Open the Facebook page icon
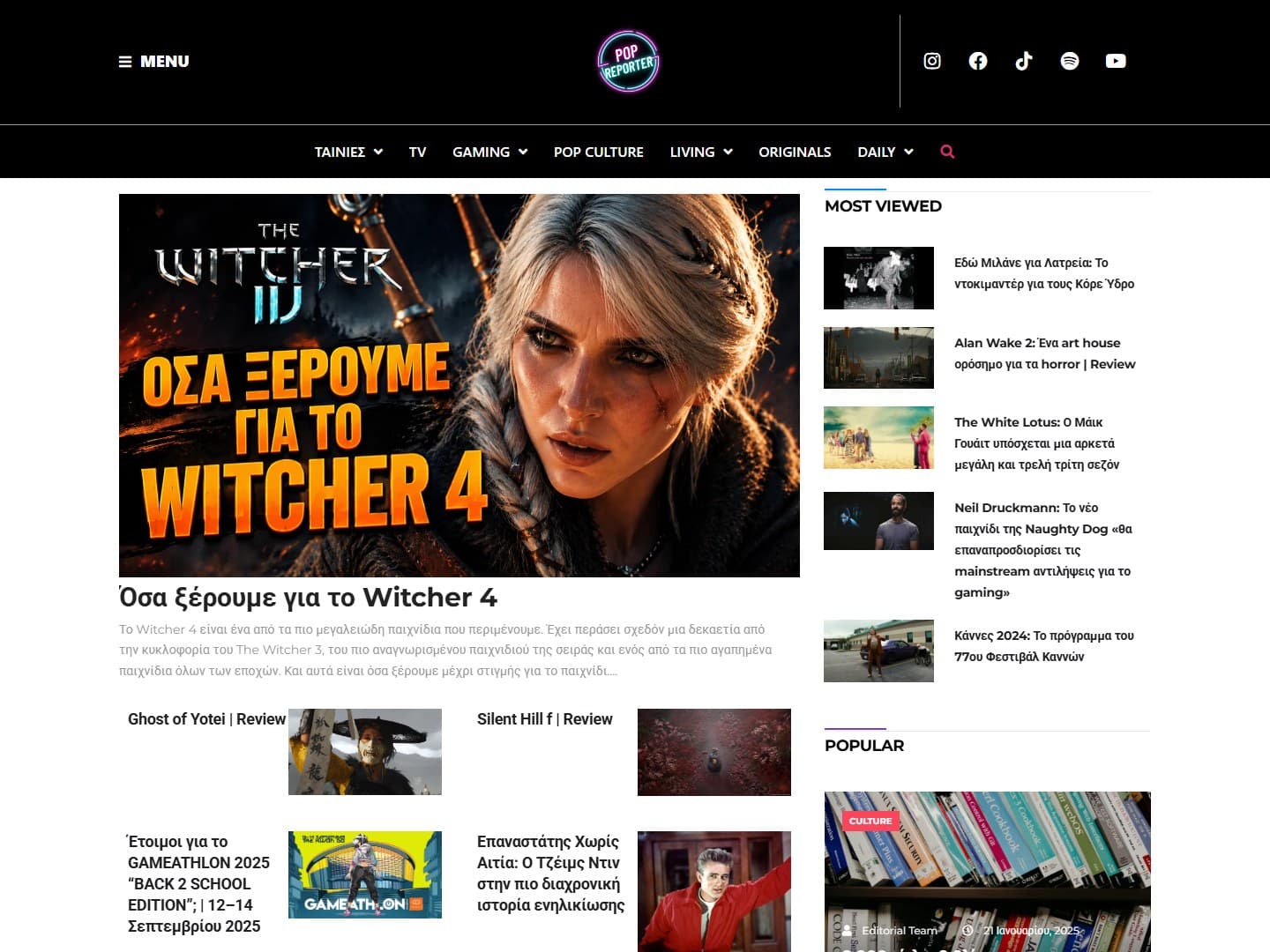 [x=978, y=61]
